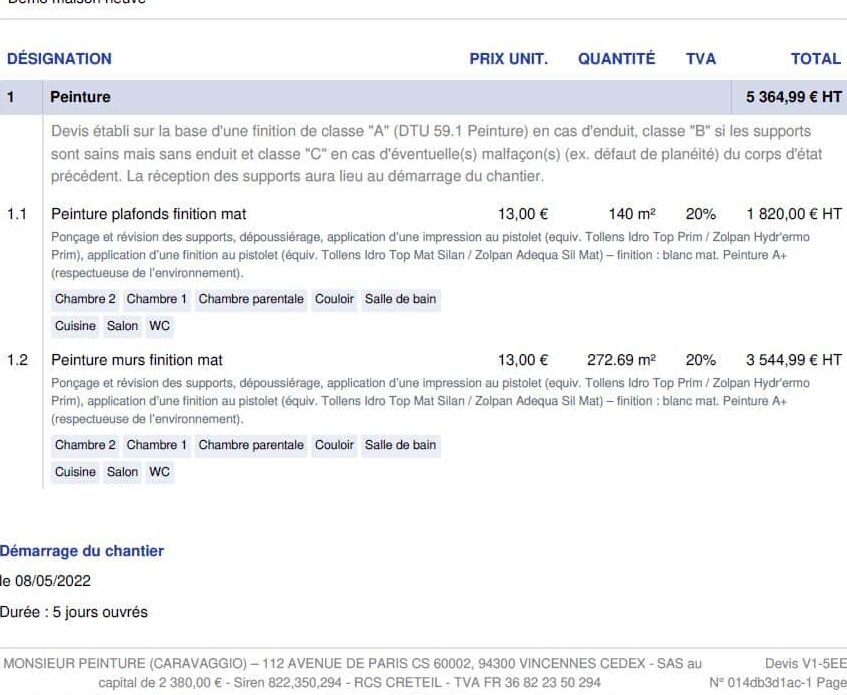The height and width of the screenshot is (695, 847).
Task: Click the PRIX UNIT. column header
Action: tap(508, 59)
